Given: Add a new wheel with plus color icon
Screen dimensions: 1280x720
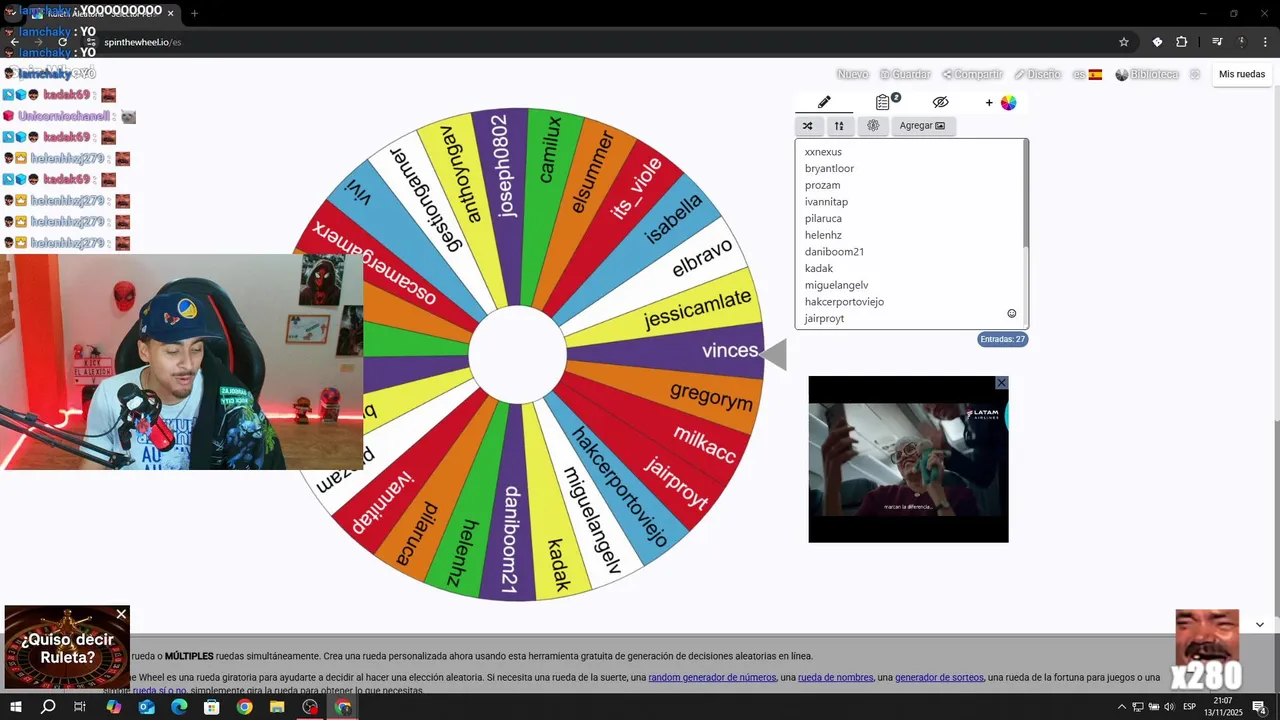Looking at the screenshot, I should click(1001, 102).
